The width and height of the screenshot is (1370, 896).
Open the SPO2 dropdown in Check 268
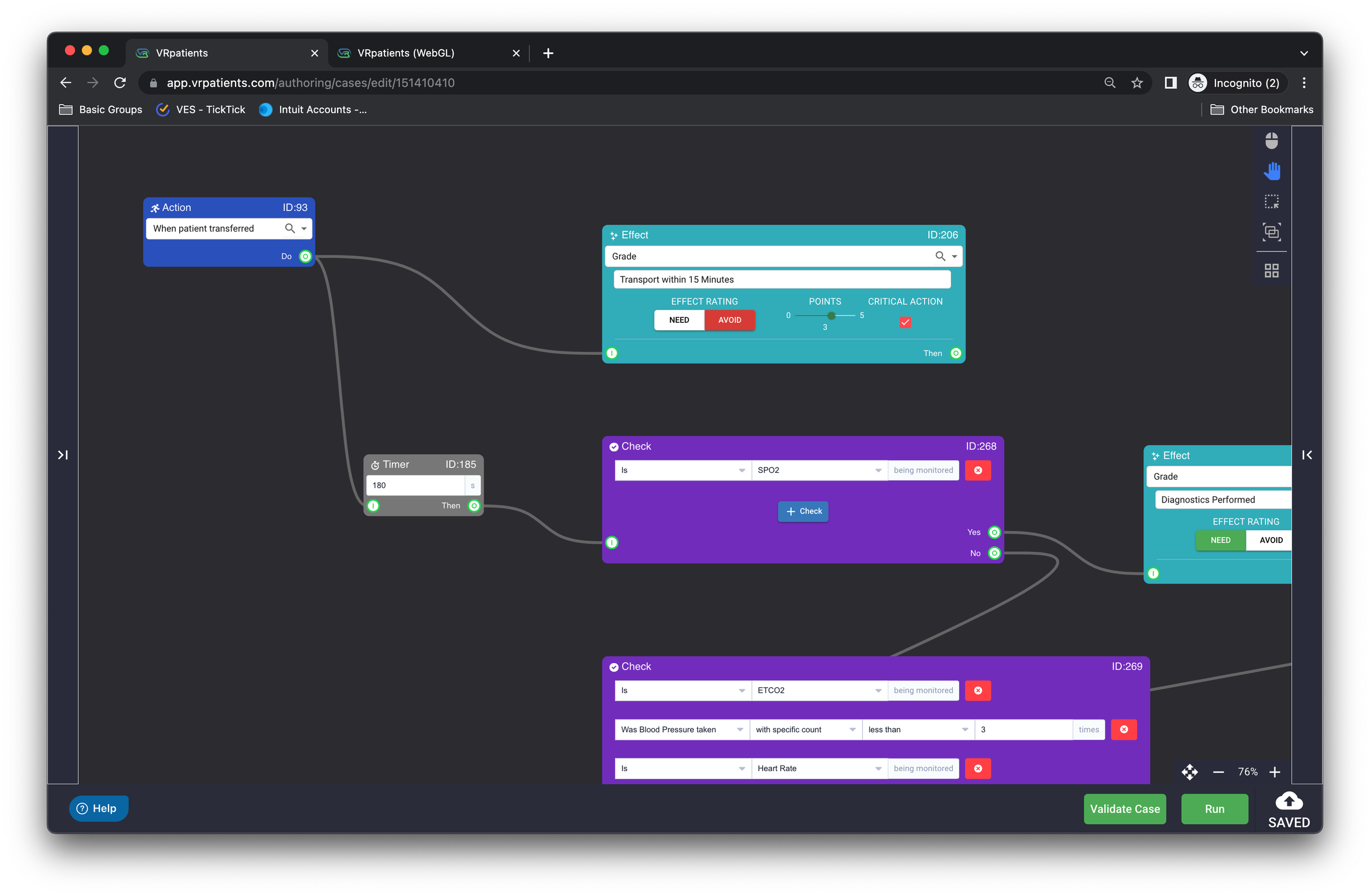(819, 470)
